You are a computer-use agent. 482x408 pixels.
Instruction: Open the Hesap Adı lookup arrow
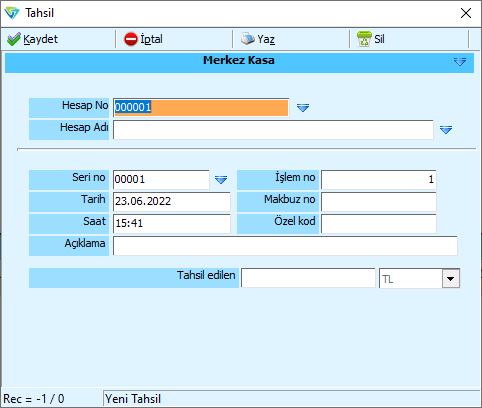pos(446,130)
